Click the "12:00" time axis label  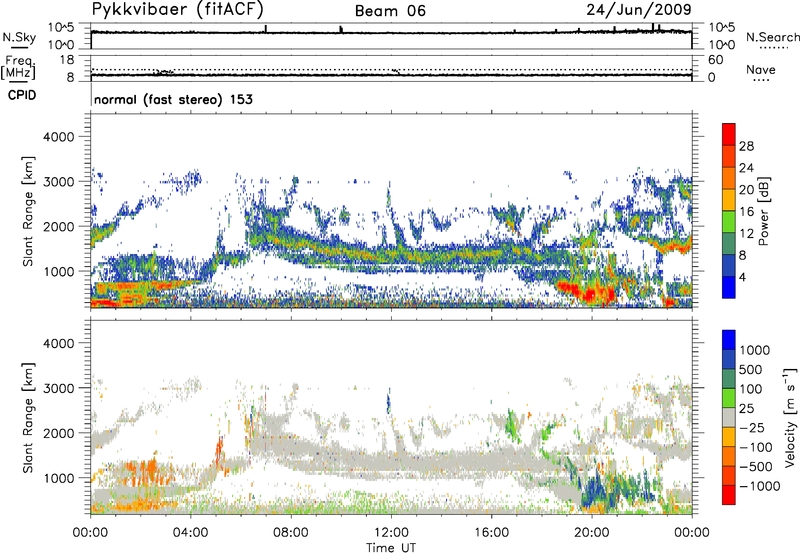pyautogui.click(x=391, y=533)
